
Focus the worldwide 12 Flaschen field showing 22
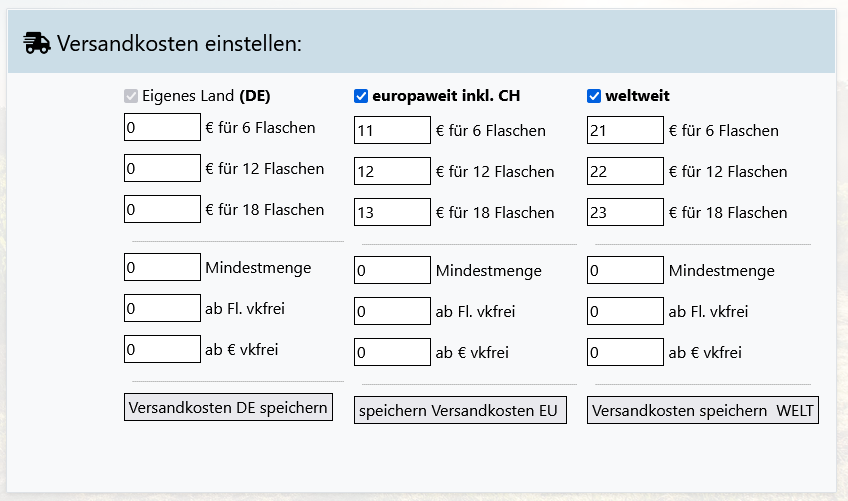pyautogui.click(x=625, y=171)
